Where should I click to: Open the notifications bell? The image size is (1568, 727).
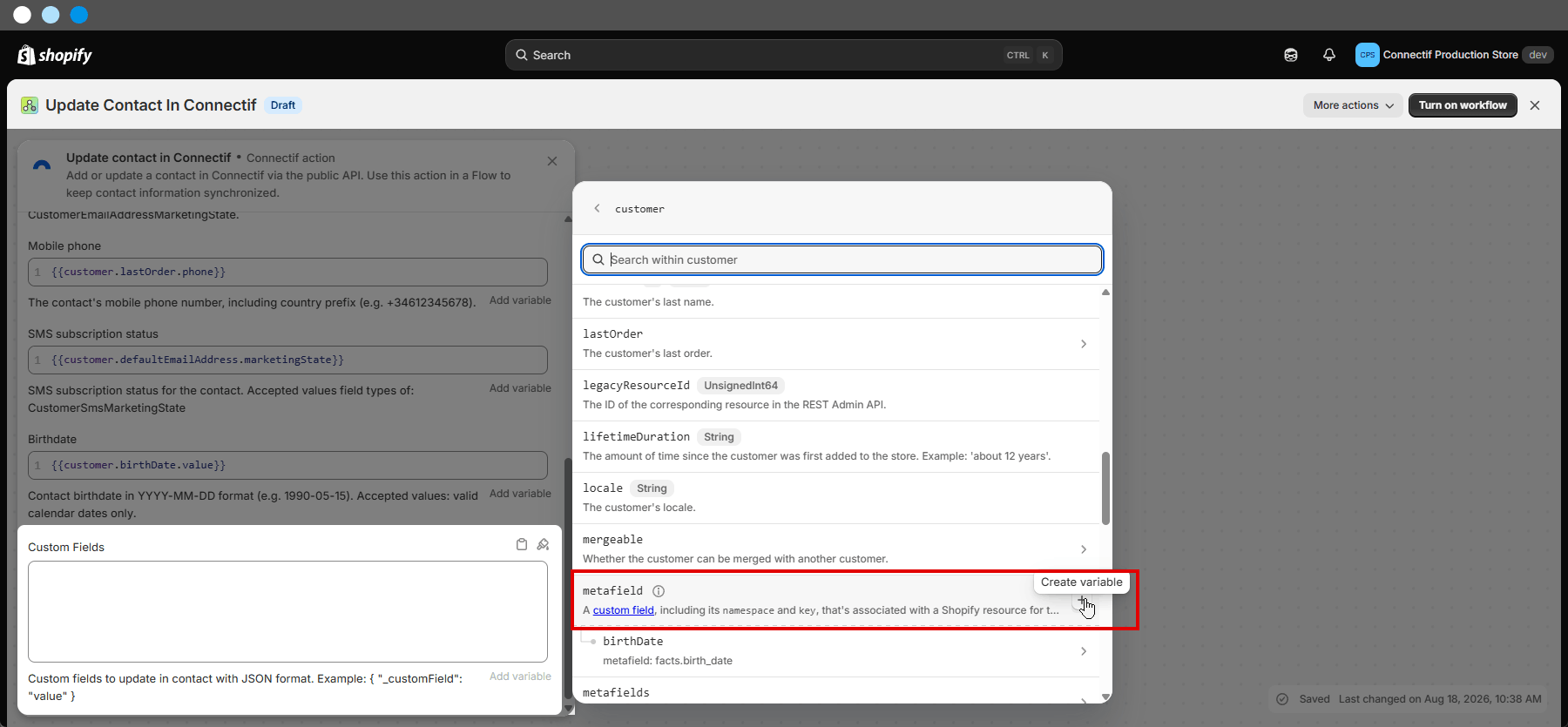pos(1329,55)
